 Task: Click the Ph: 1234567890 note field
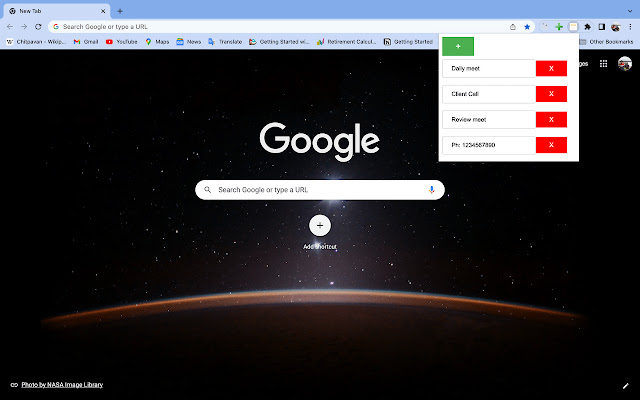[489, 145]
